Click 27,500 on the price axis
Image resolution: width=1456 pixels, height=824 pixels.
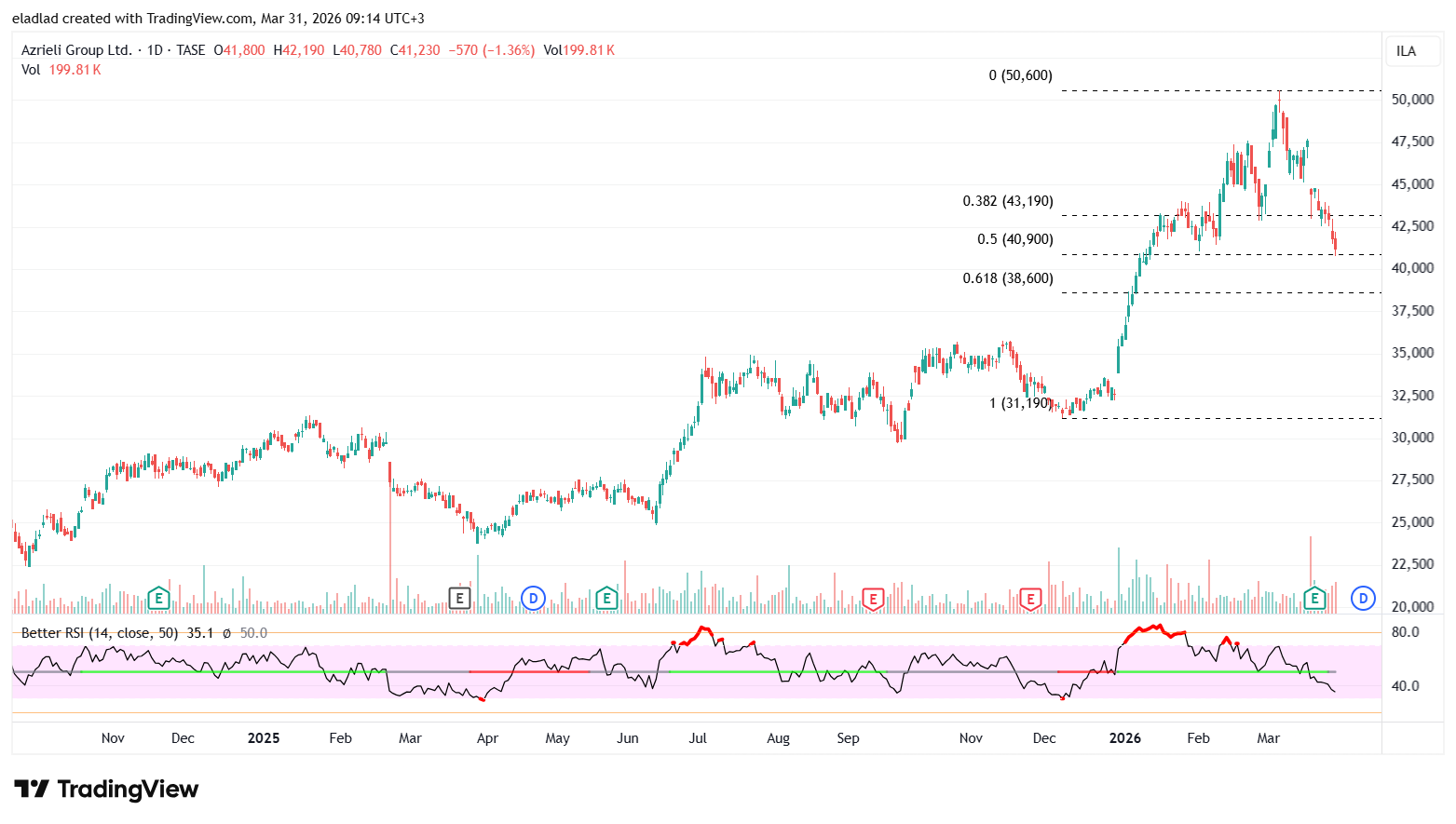1412,480
